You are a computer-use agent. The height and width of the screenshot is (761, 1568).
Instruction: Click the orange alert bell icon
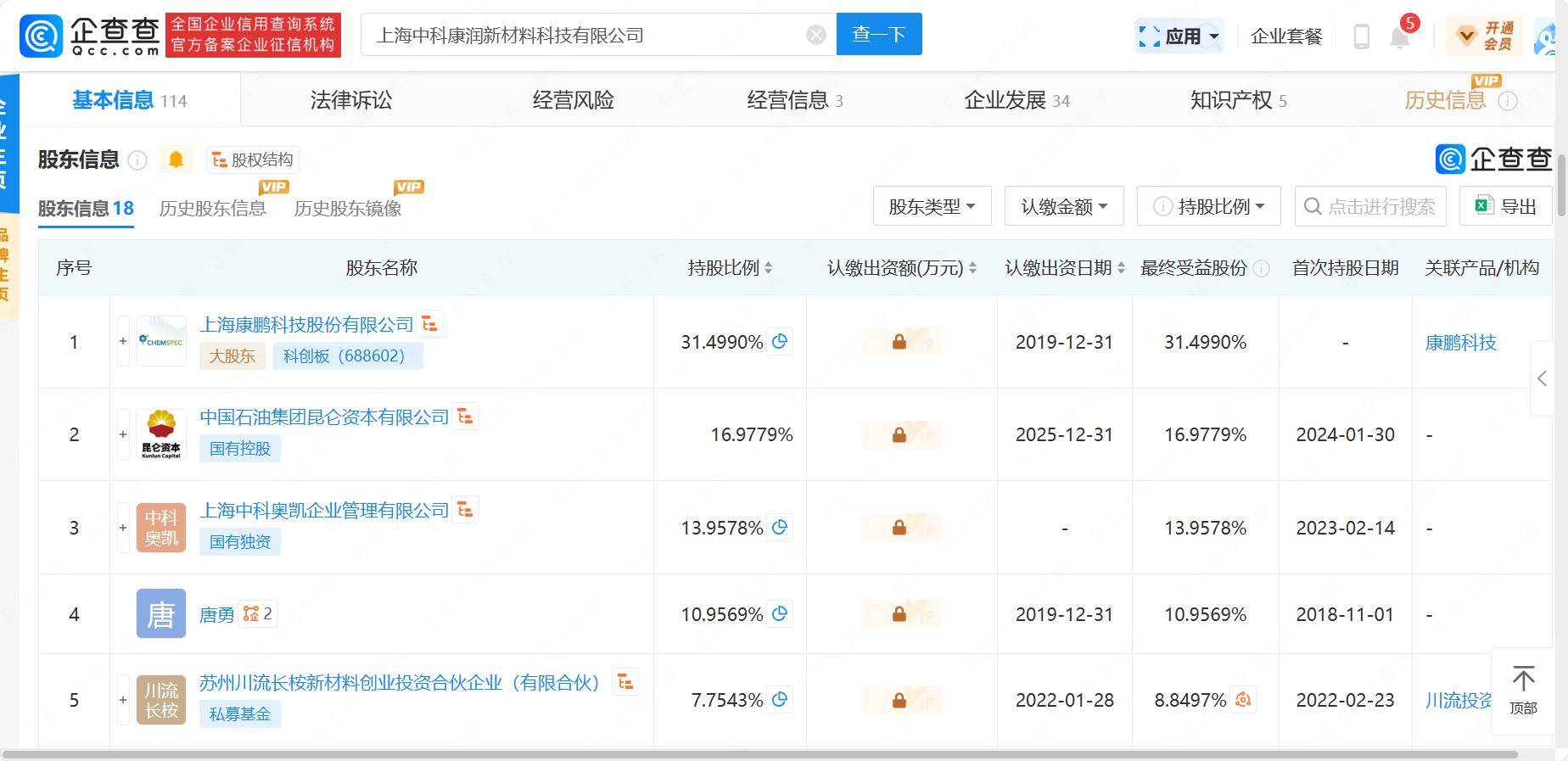tap(176, 159)
